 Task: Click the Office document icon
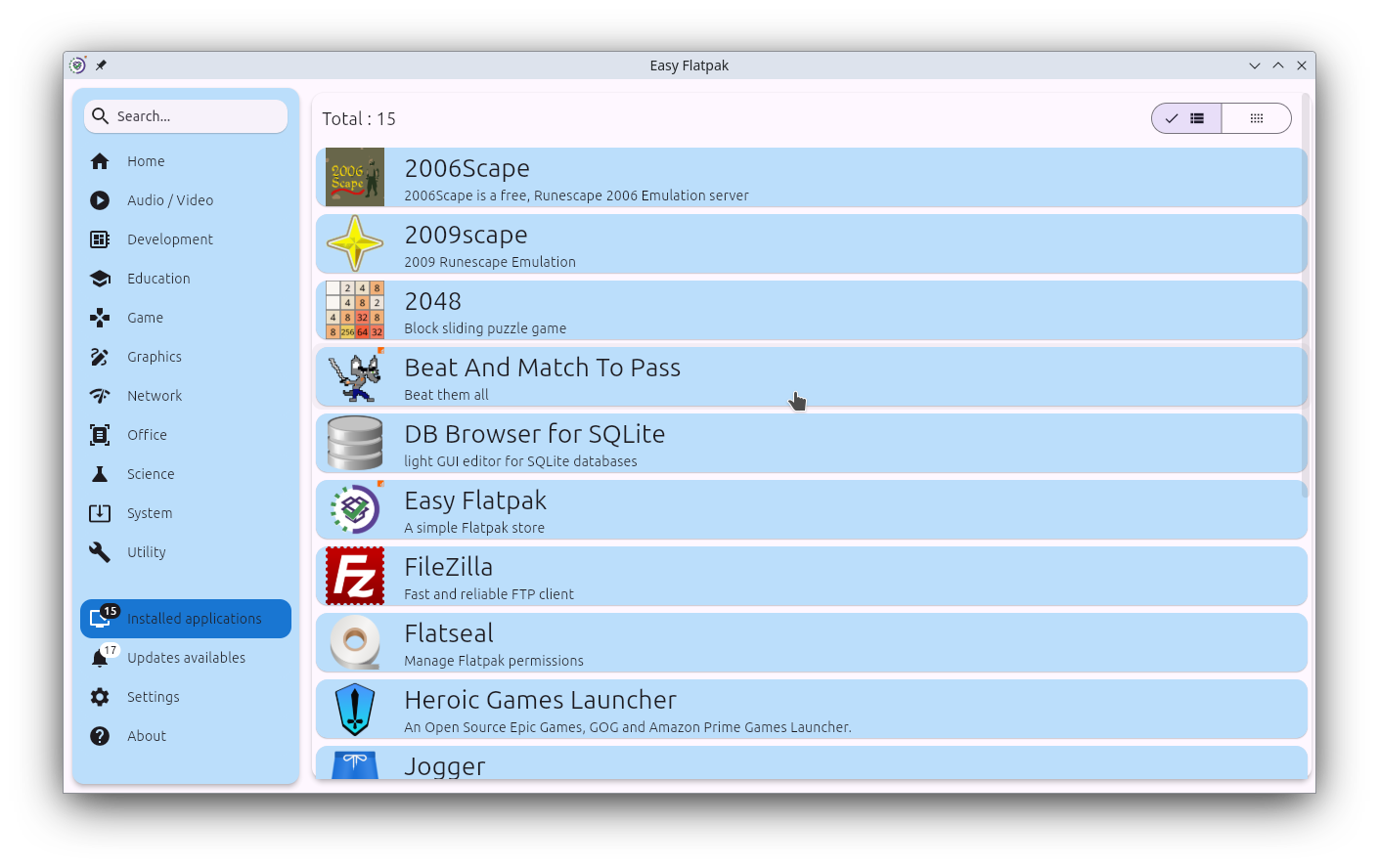(x=100, y=435)
